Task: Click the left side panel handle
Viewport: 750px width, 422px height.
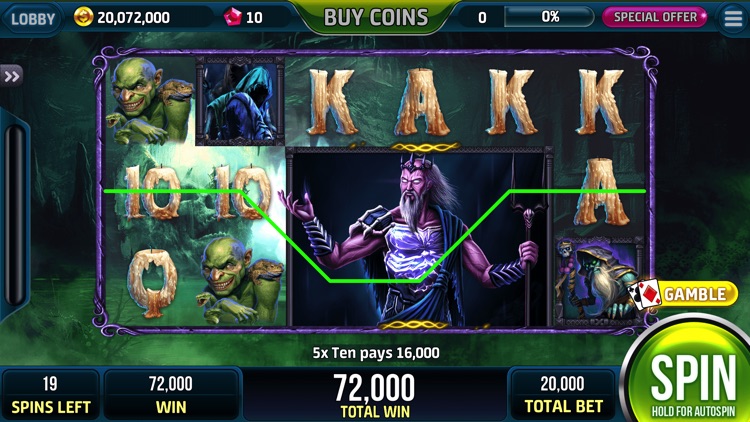Action: pyautogui.click(x=14, y=214)
